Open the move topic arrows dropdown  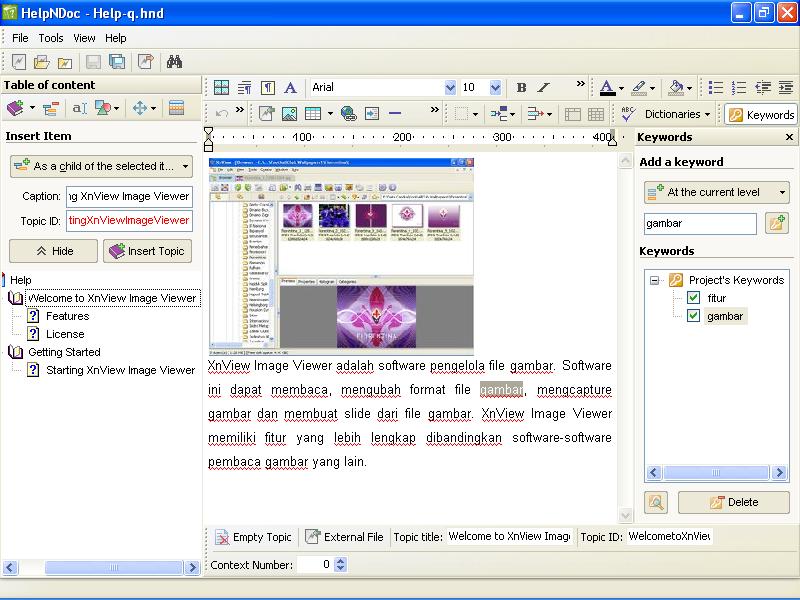pyautogui.click(x=153, y=109)
